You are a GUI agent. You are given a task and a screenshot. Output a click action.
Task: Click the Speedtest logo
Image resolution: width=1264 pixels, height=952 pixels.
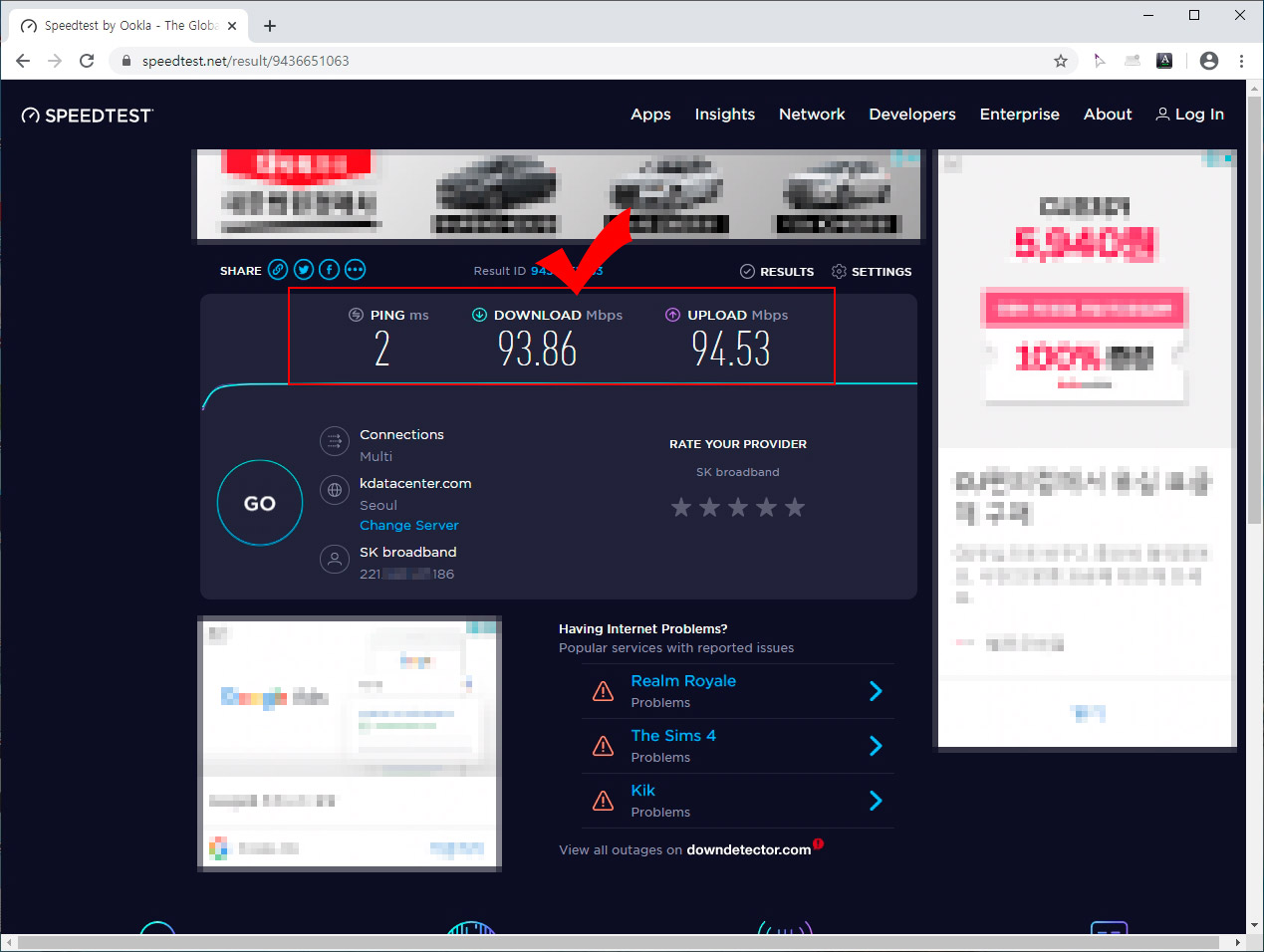pos(88,116)
